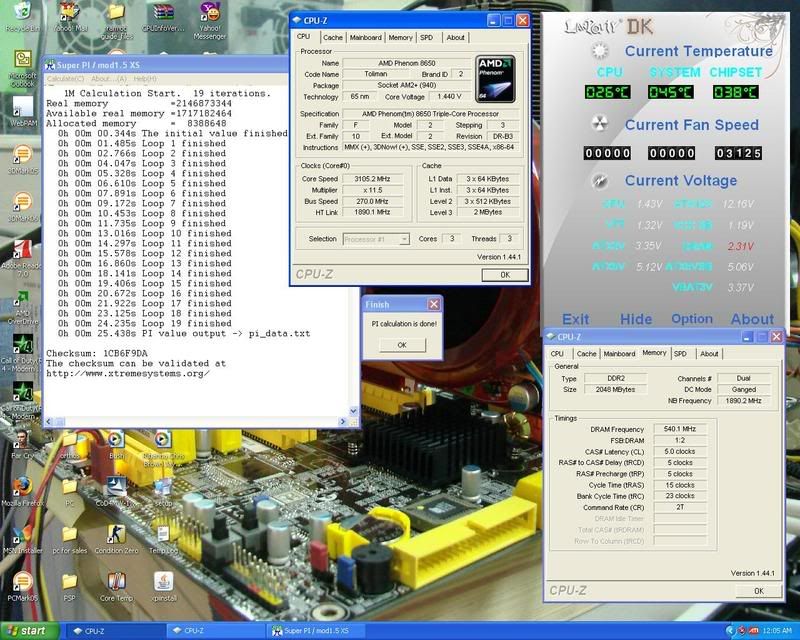Open the Help menu in Super PI
Screen dimensions: 800x640
pos(145,78)
